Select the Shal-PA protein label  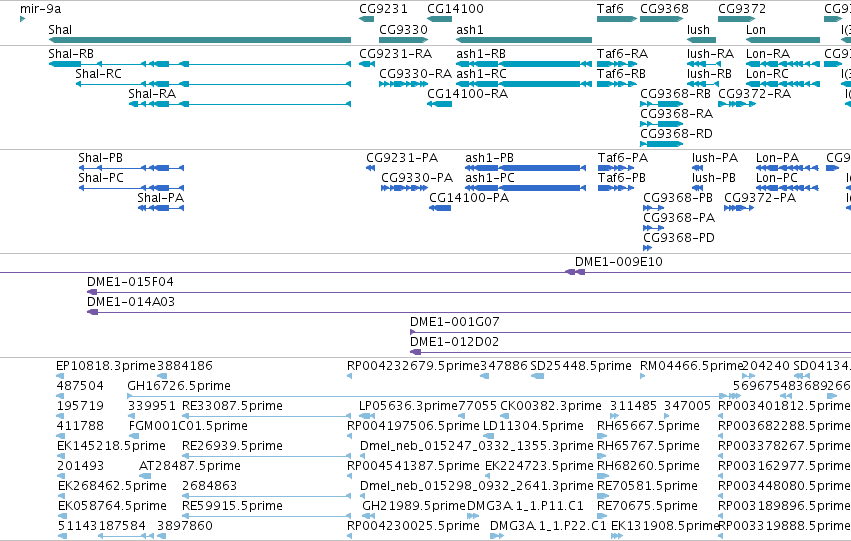[161, 198]
